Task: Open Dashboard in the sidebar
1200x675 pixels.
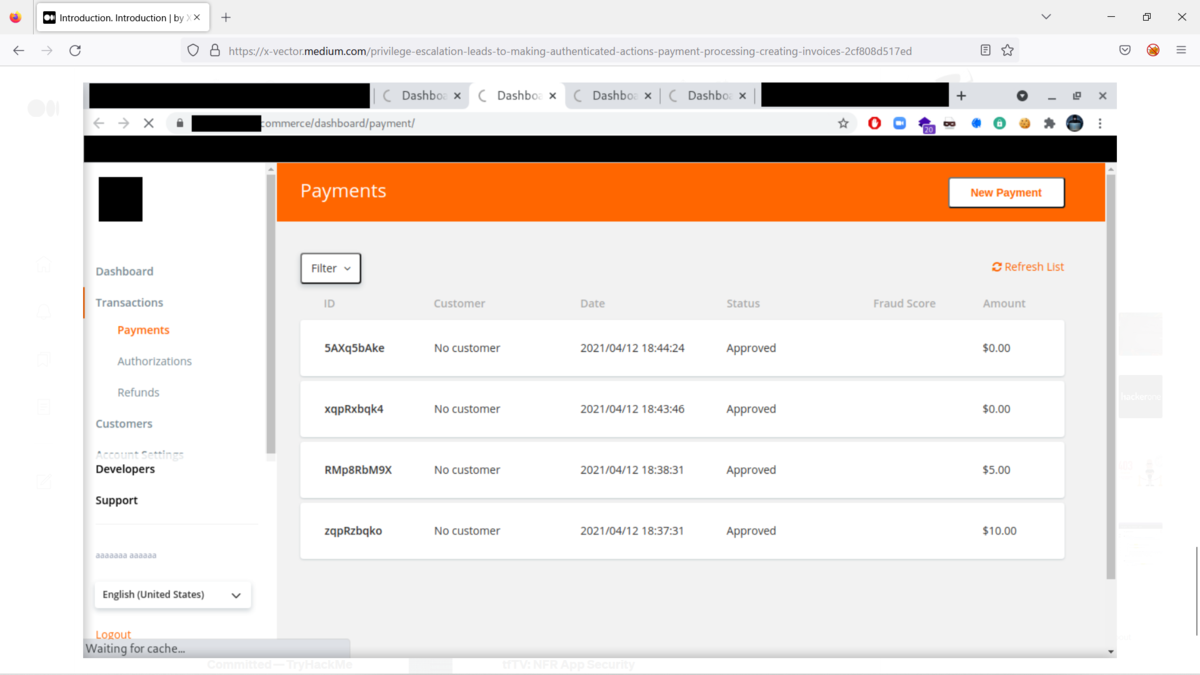Action: 124,271
